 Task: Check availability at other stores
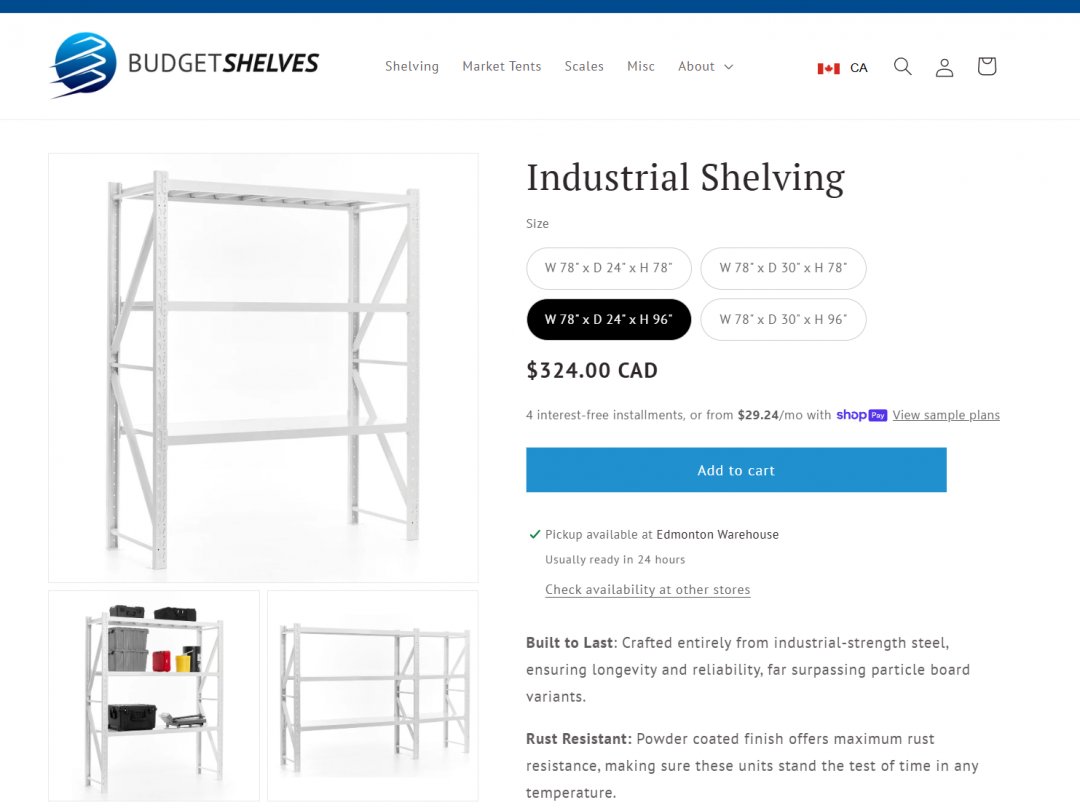(x=647, y=590)
